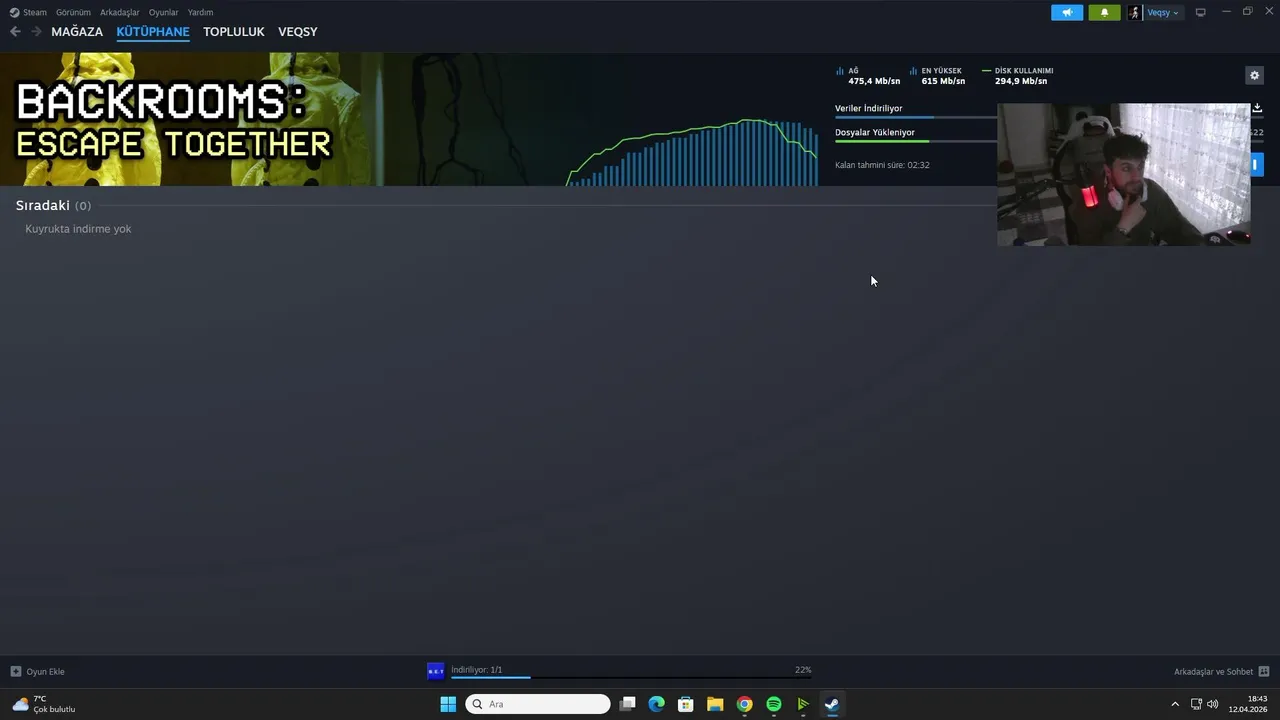
Task: Switch to the KÜTÜPHANE tab
Action: (x=153, y=32)
